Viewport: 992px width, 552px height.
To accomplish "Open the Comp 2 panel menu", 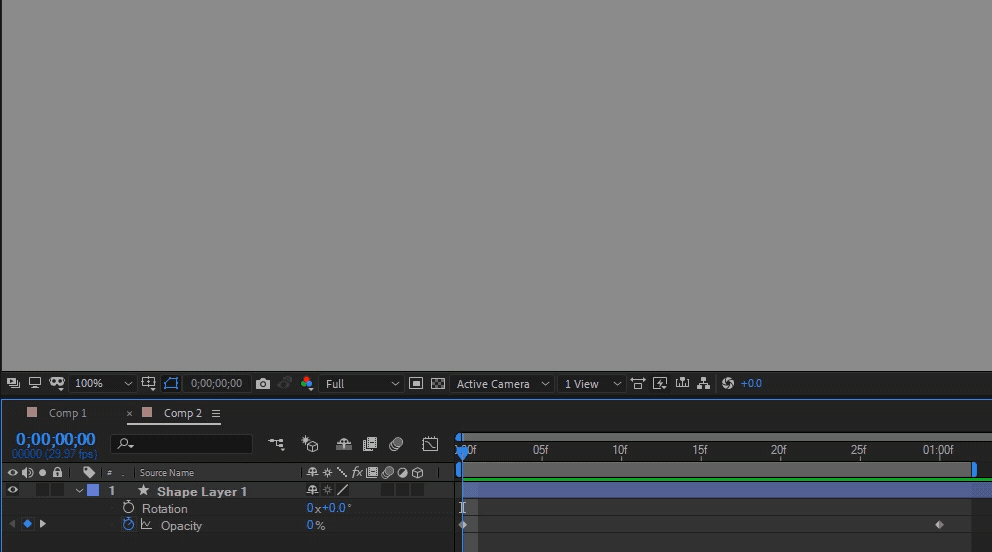I will tap(216, 414).
